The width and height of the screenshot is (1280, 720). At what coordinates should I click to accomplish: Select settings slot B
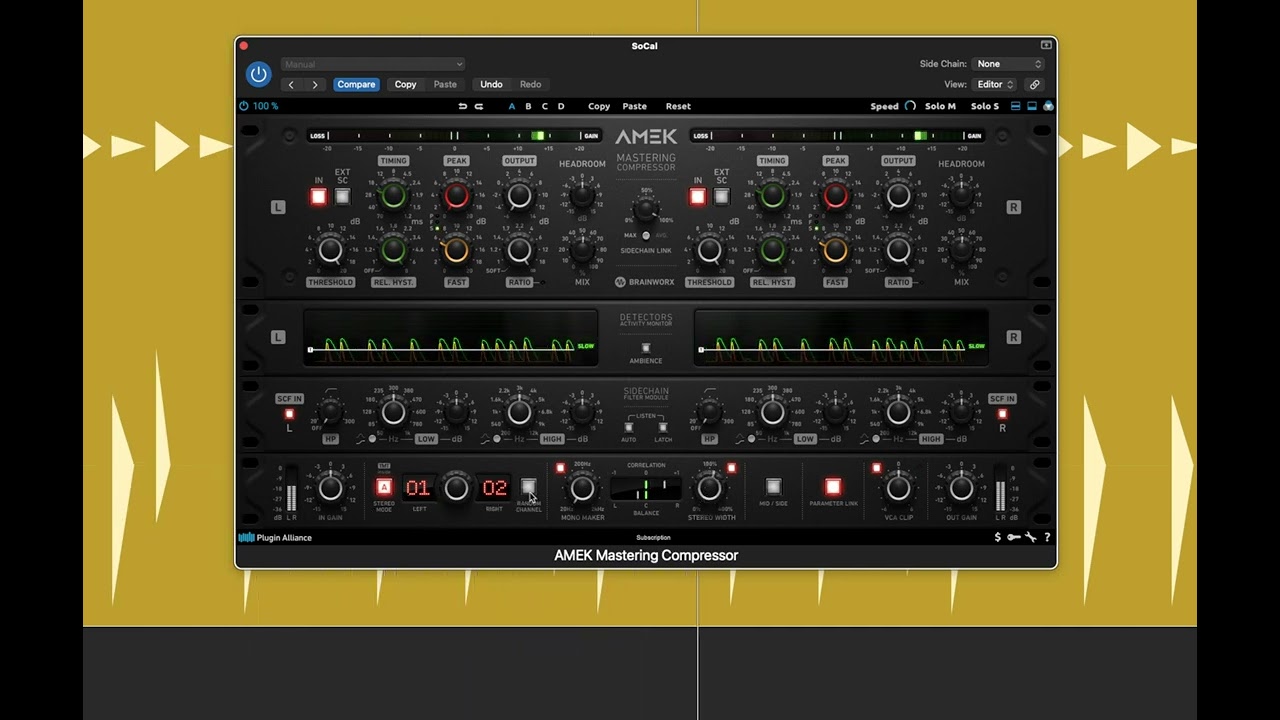point(528,106)
